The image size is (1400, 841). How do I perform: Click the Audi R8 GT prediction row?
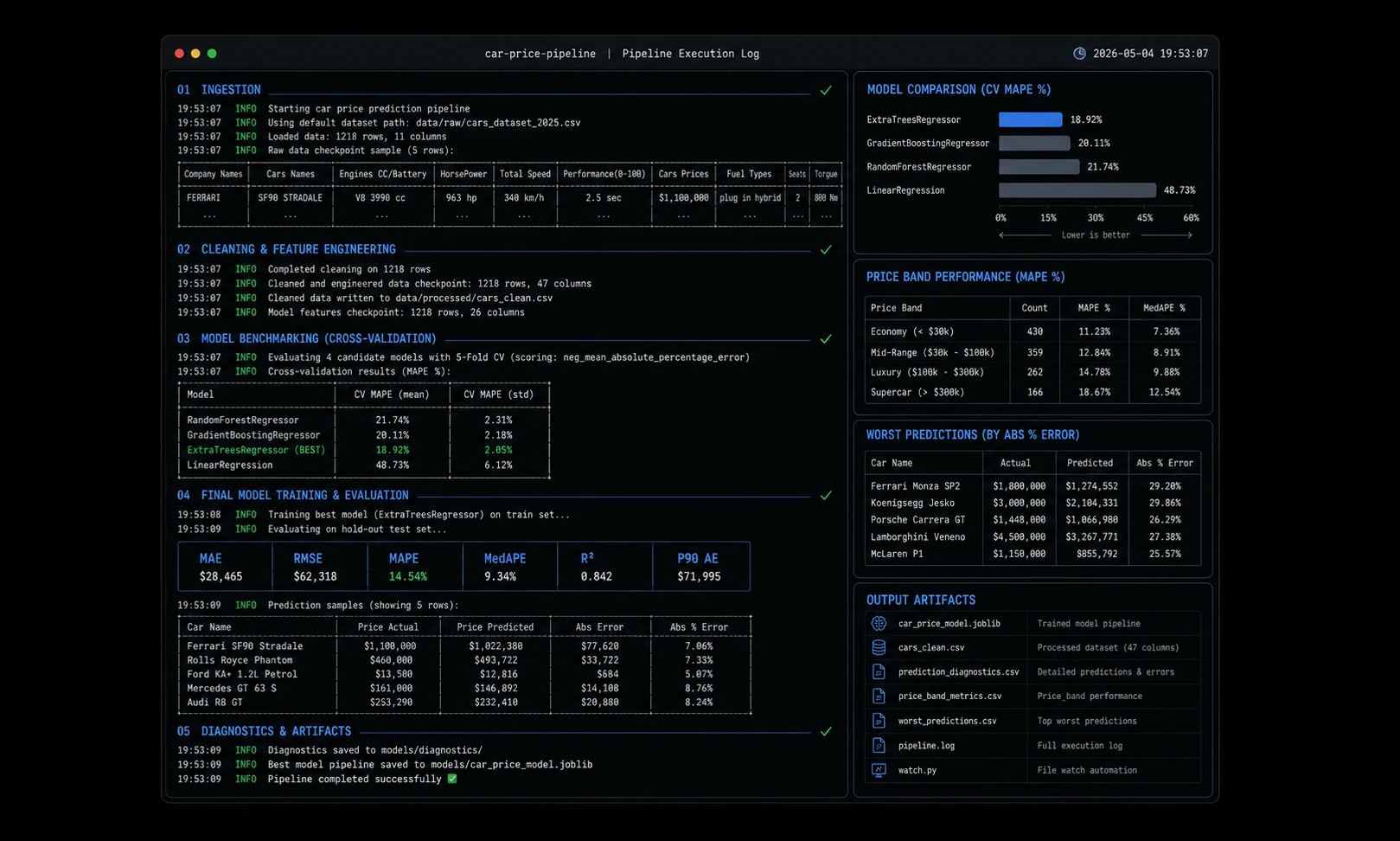[x=465, y=703]
